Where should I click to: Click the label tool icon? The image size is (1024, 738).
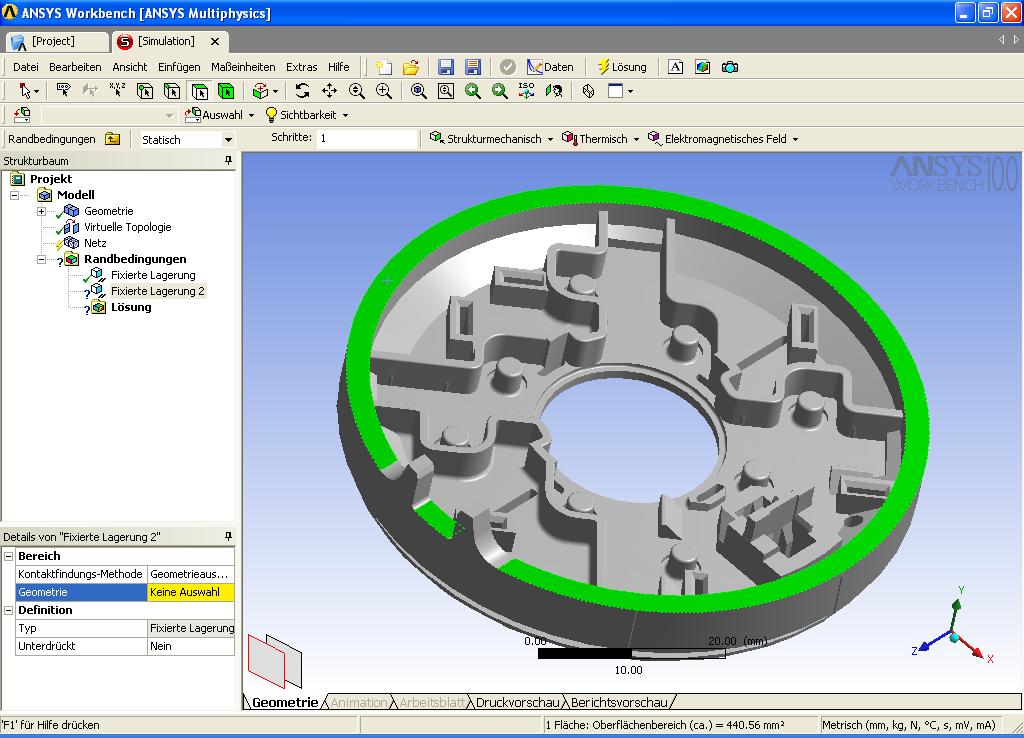(x=63, y=91)
